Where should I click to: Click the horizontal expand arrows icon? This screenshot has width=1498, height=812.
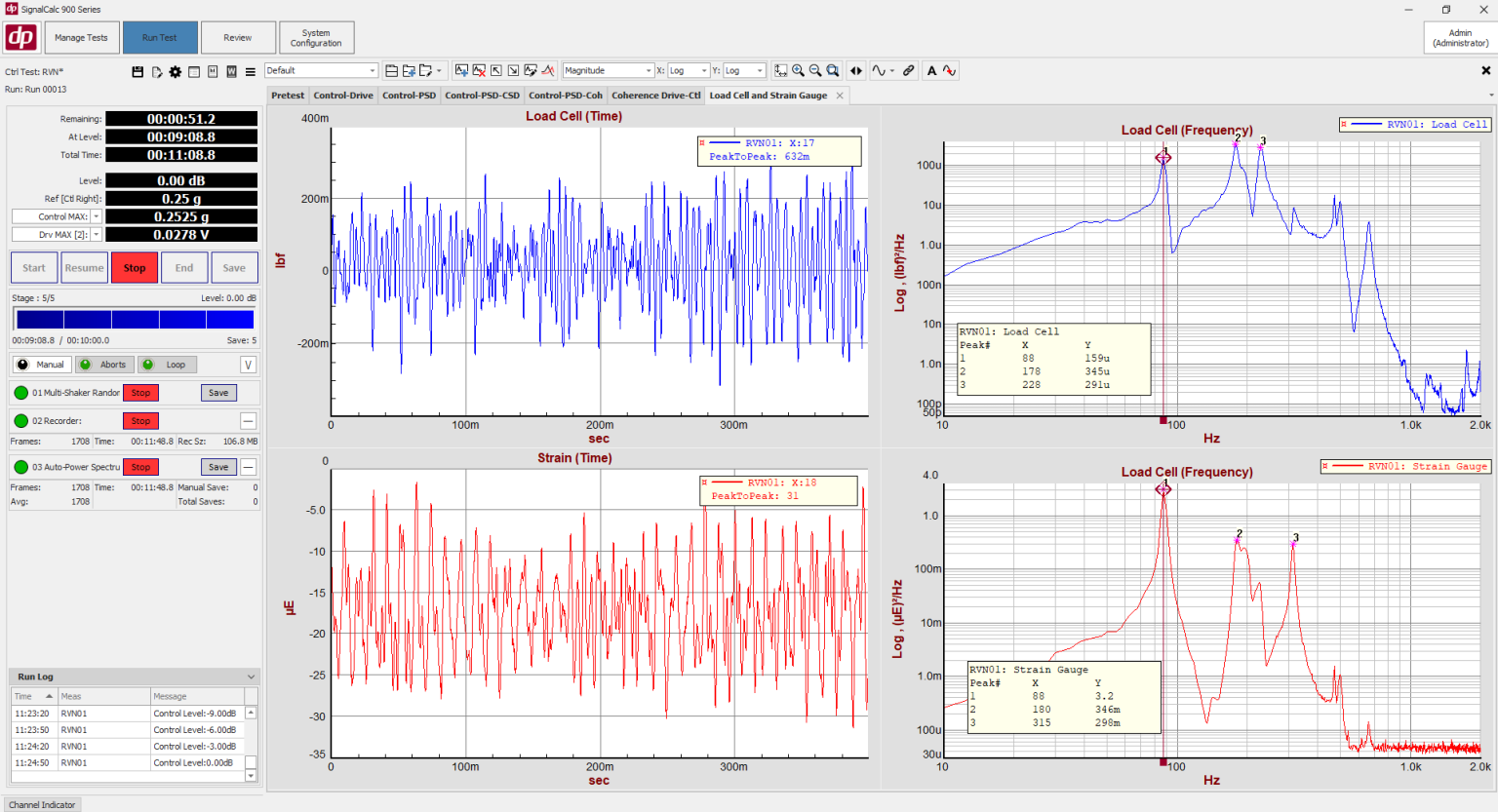[856, 70]
